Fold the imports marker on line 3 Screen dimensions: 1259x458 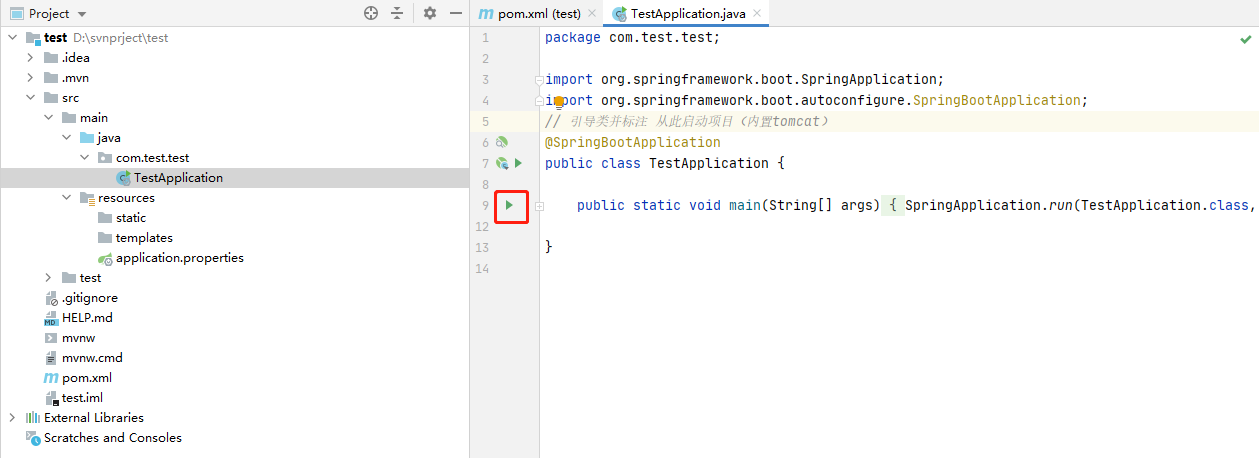coord(539,80)
